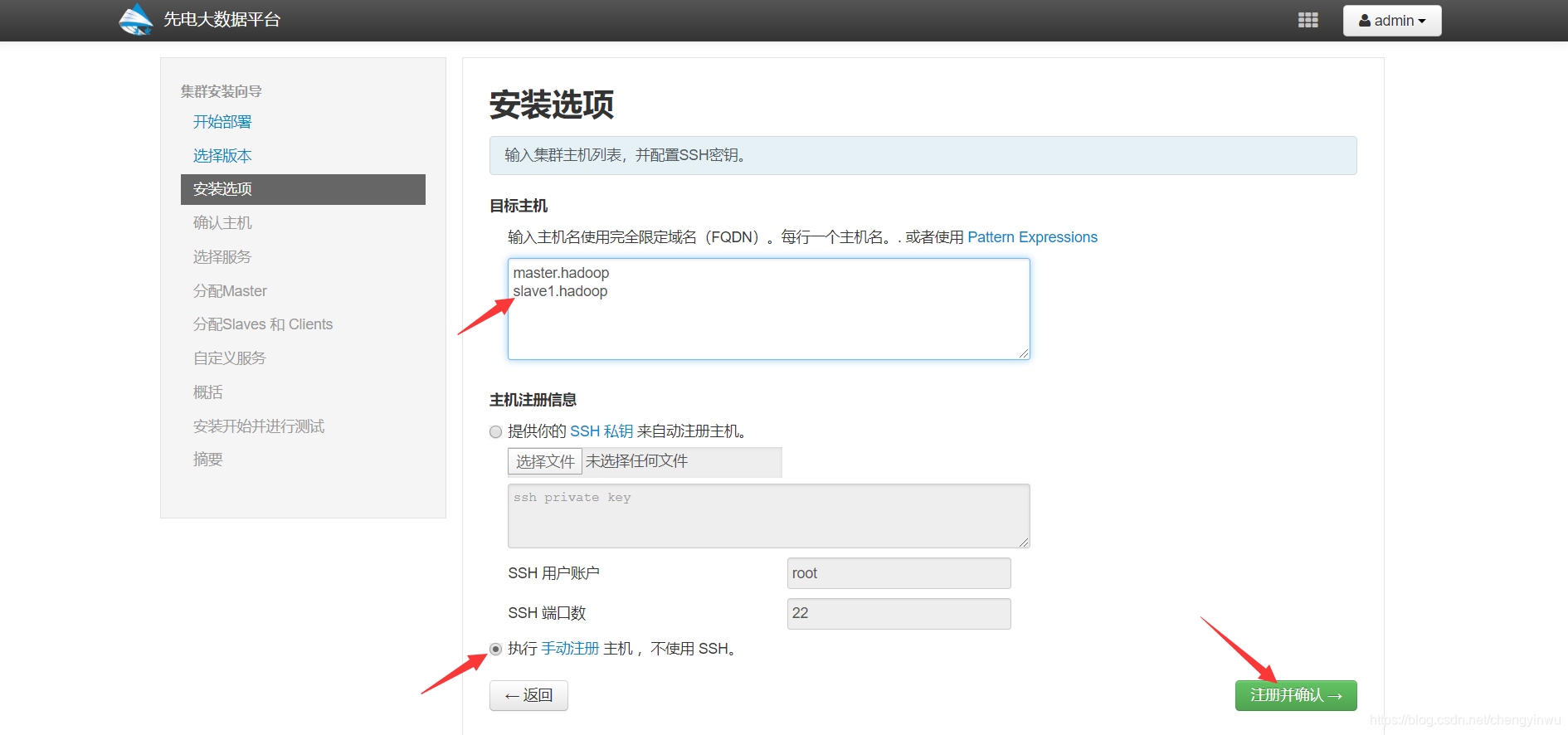Select the 选择服务 wizard step
The width and height of the screenshot is (1568, 735).
222,257
